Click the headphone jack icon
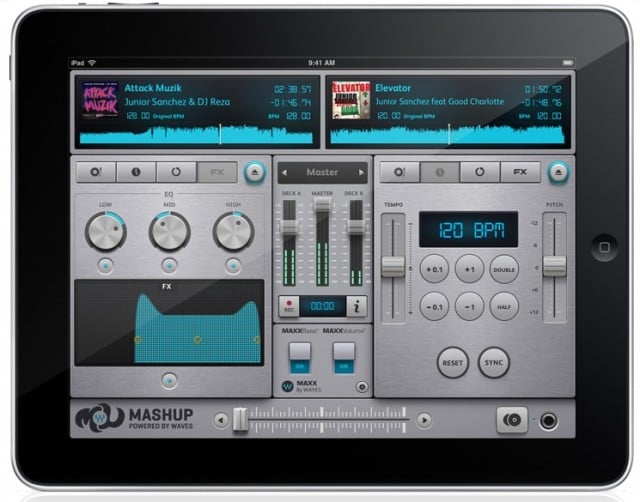The image size is (640, 502). point(548,420)
